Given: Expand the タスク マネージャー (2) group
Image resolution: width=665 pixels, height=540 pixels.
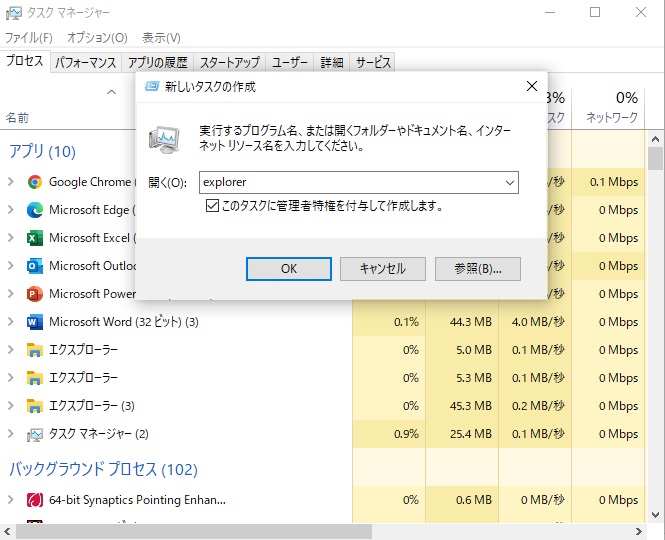Looking at the screenshot, I should [11, 434].
